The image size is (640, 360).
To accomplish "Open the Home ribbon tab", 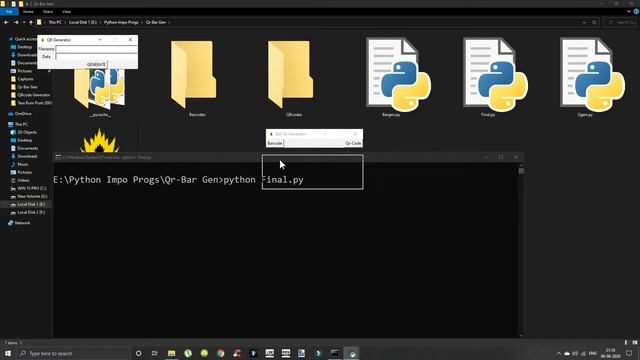I will (x=28, y=12).
